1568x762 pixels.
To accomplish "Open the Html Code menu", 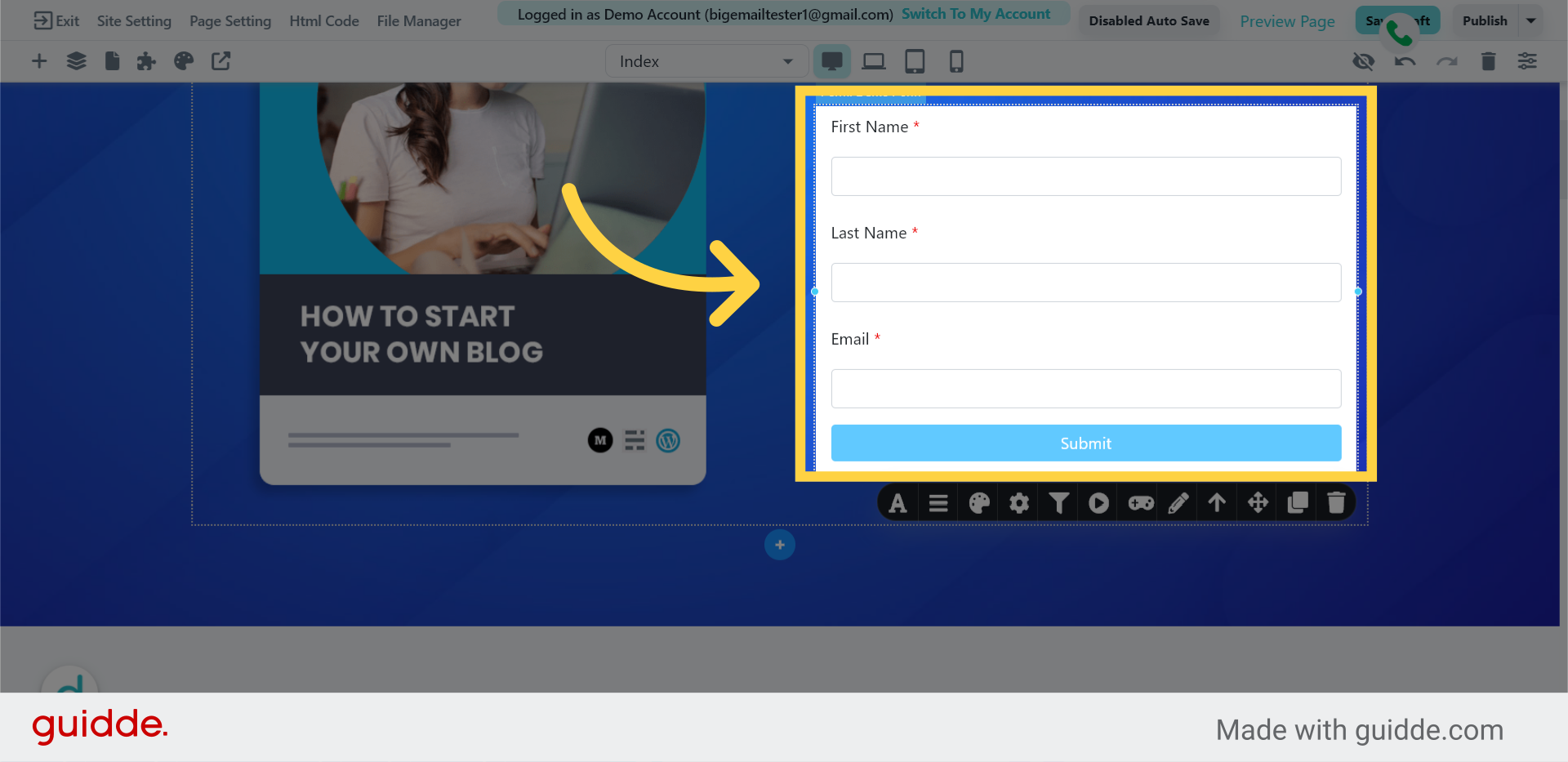I will tap(323, 20).
